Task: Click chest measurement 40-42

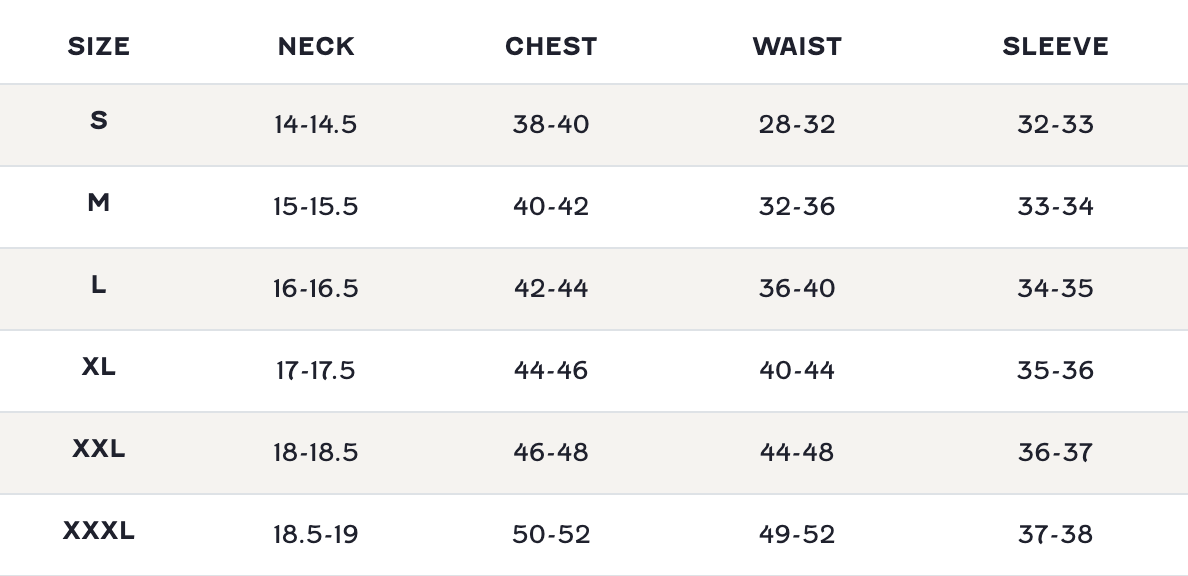Action: (551, 206)
